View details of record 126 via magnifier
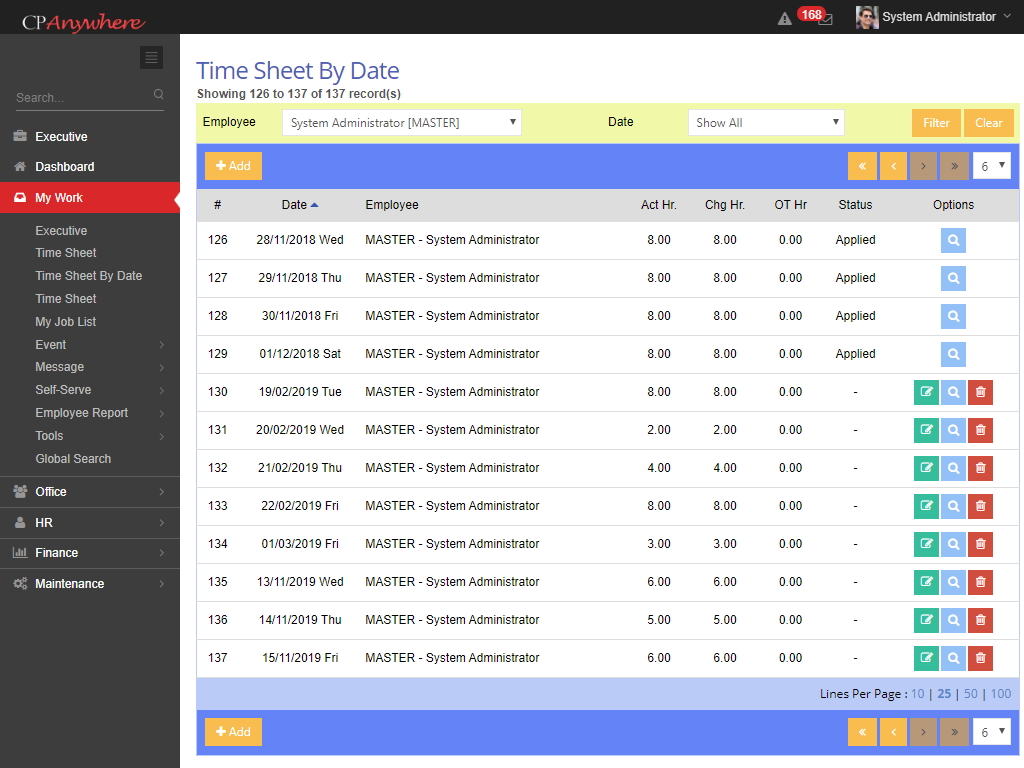Viewport: 1024px width, 768px height. point(953,240)
